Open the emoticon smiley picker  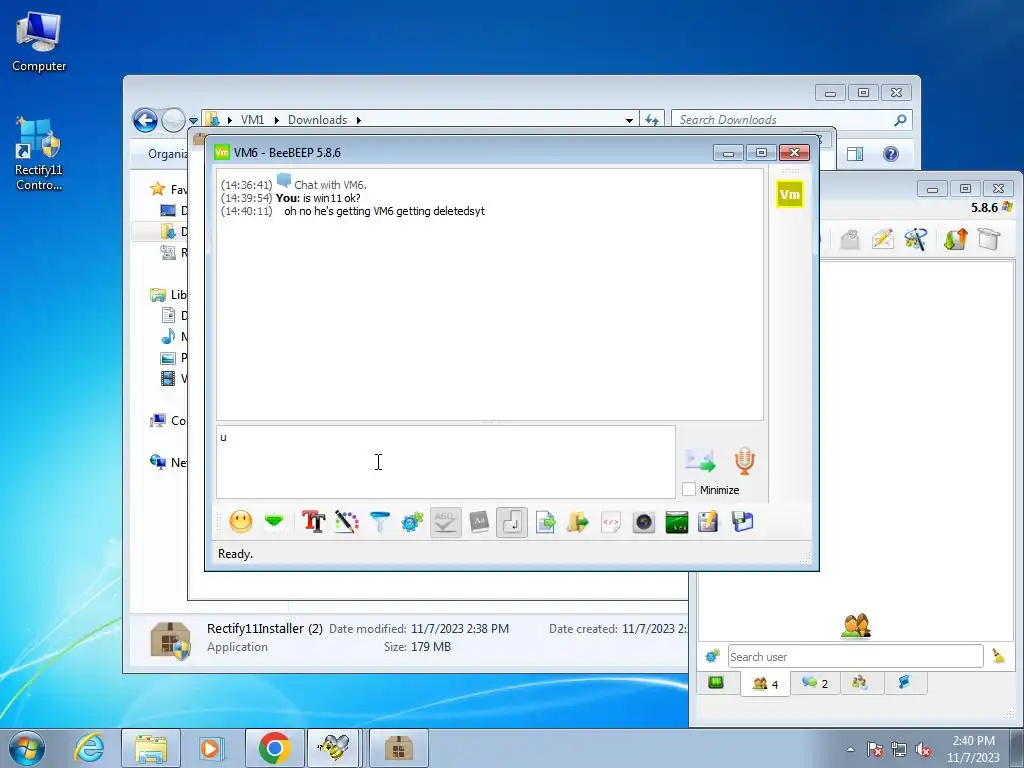pyautogui.click(x=241, y=522)
